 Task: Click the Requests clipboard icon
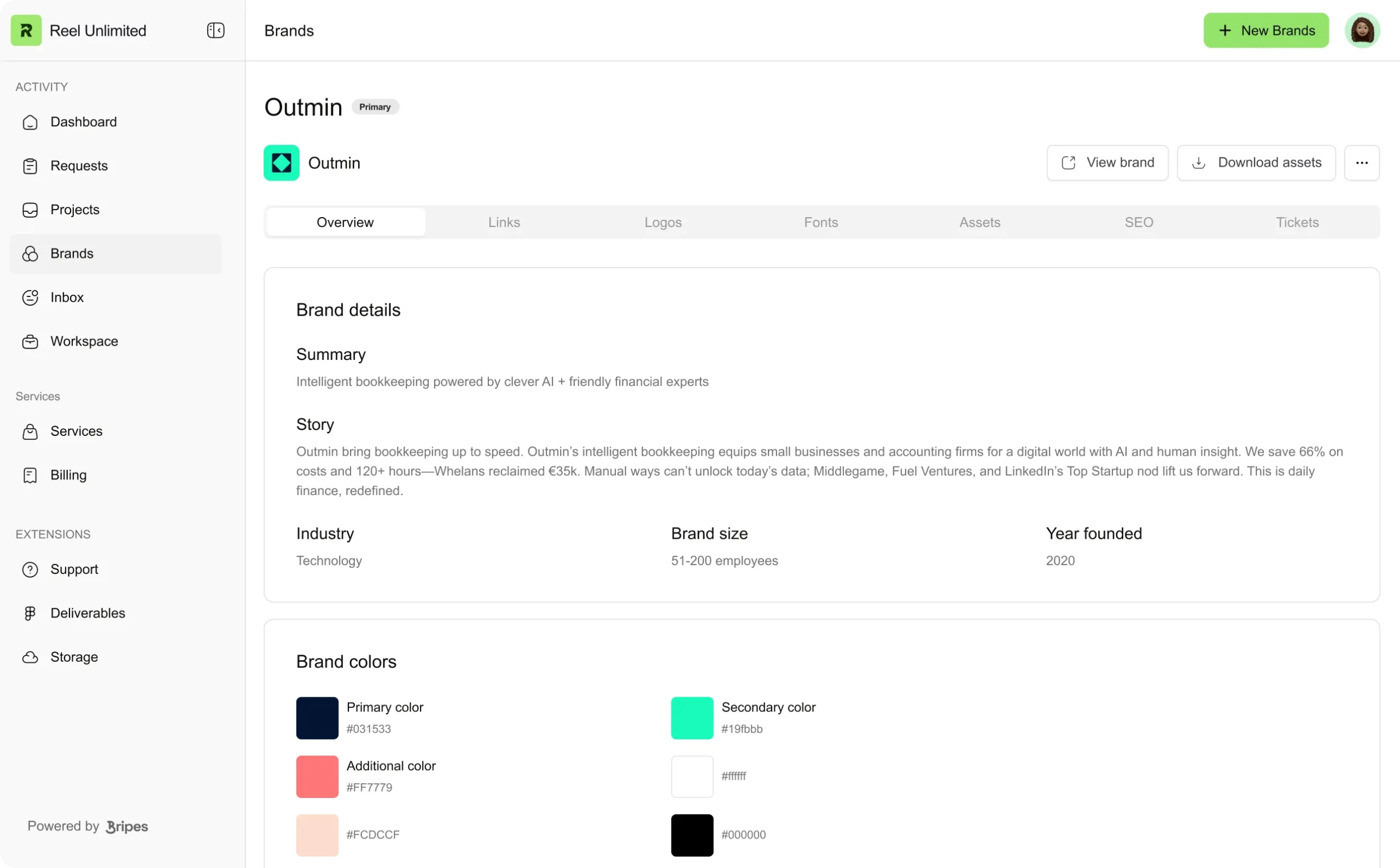tap(30, 166)
